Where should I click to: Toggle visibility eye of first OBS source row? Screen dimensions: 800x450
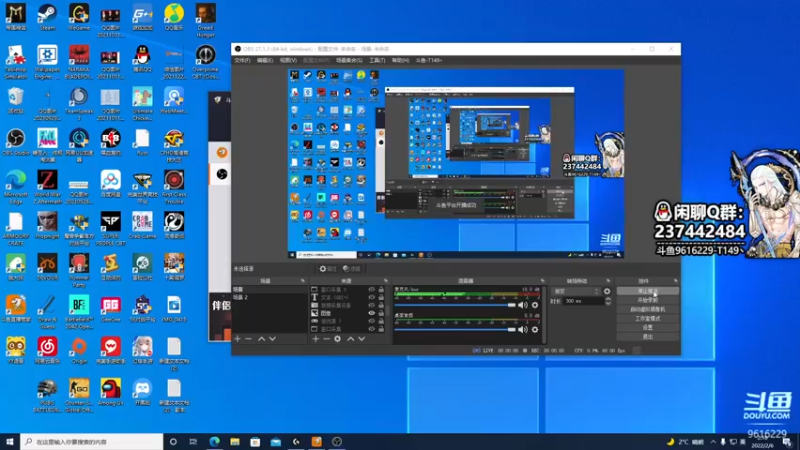(x=371, y=289)
